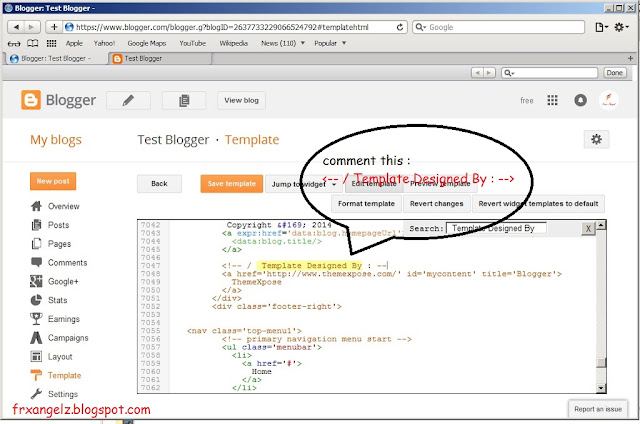Image resolution: width=640 pixels, height=424 pixels.
Task: Expand News (110) bookmark folder
Action: click(283, 43)
